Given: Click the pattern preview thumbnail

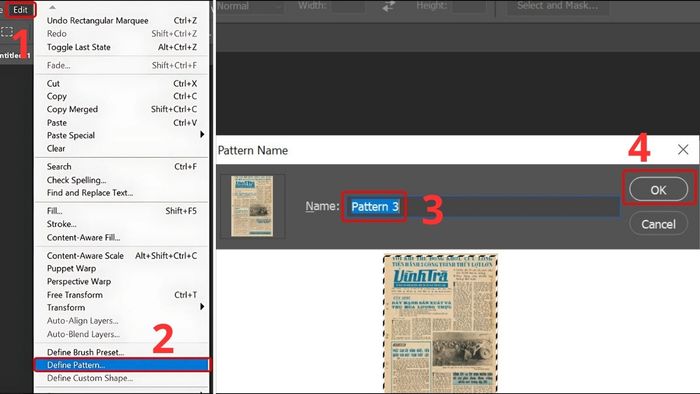Looking at the screenshot, I should coord(252,206).
